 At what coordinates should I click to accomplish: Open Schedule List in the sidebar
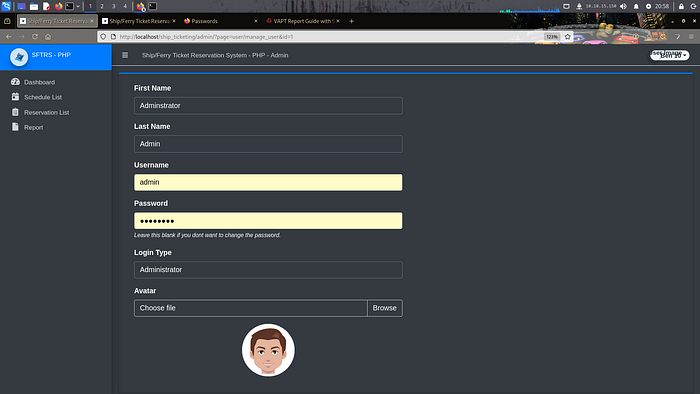click(x=56, y=97)
